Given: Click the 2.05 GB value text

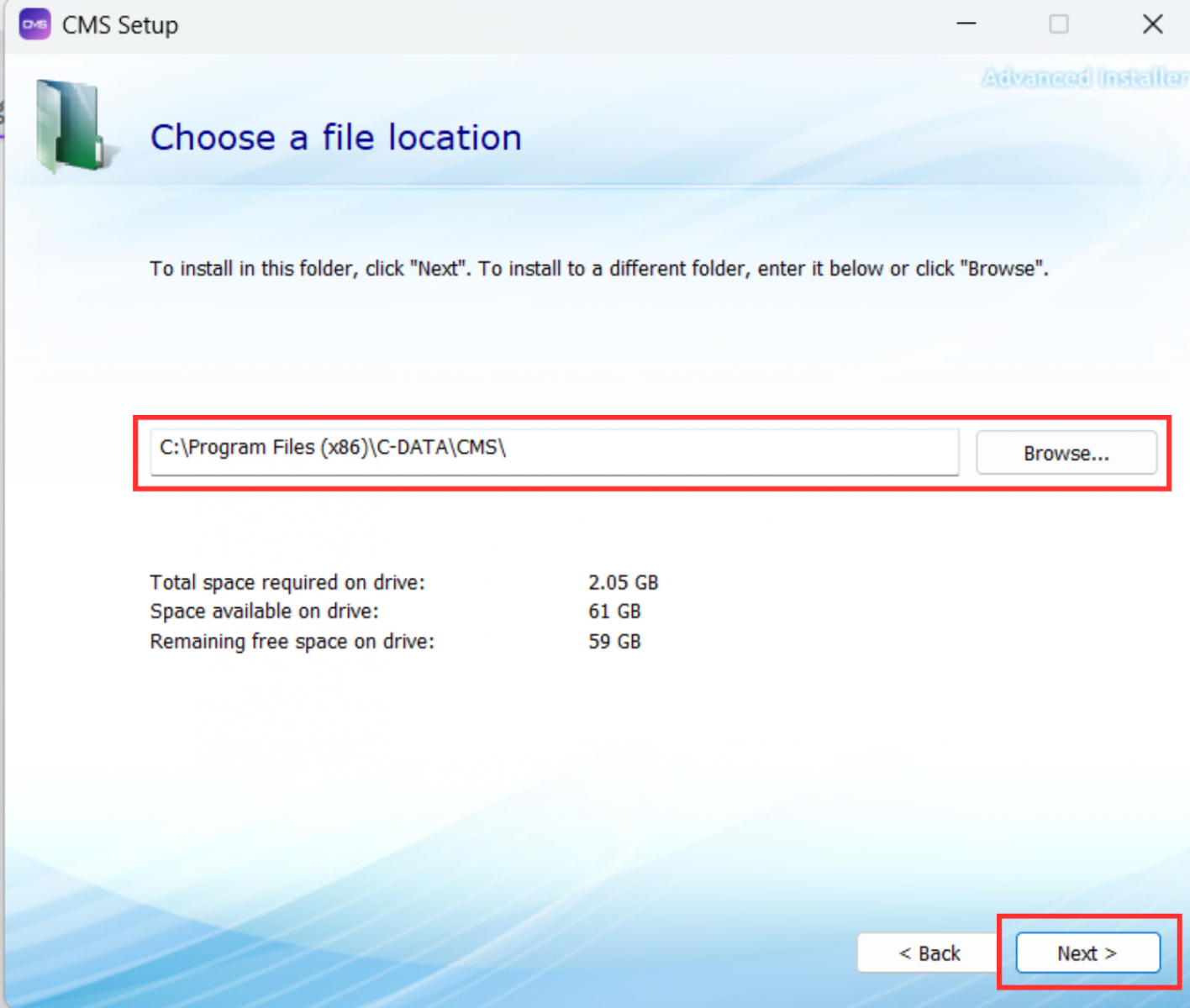Looking at the screenshot, I should (623, 582).
